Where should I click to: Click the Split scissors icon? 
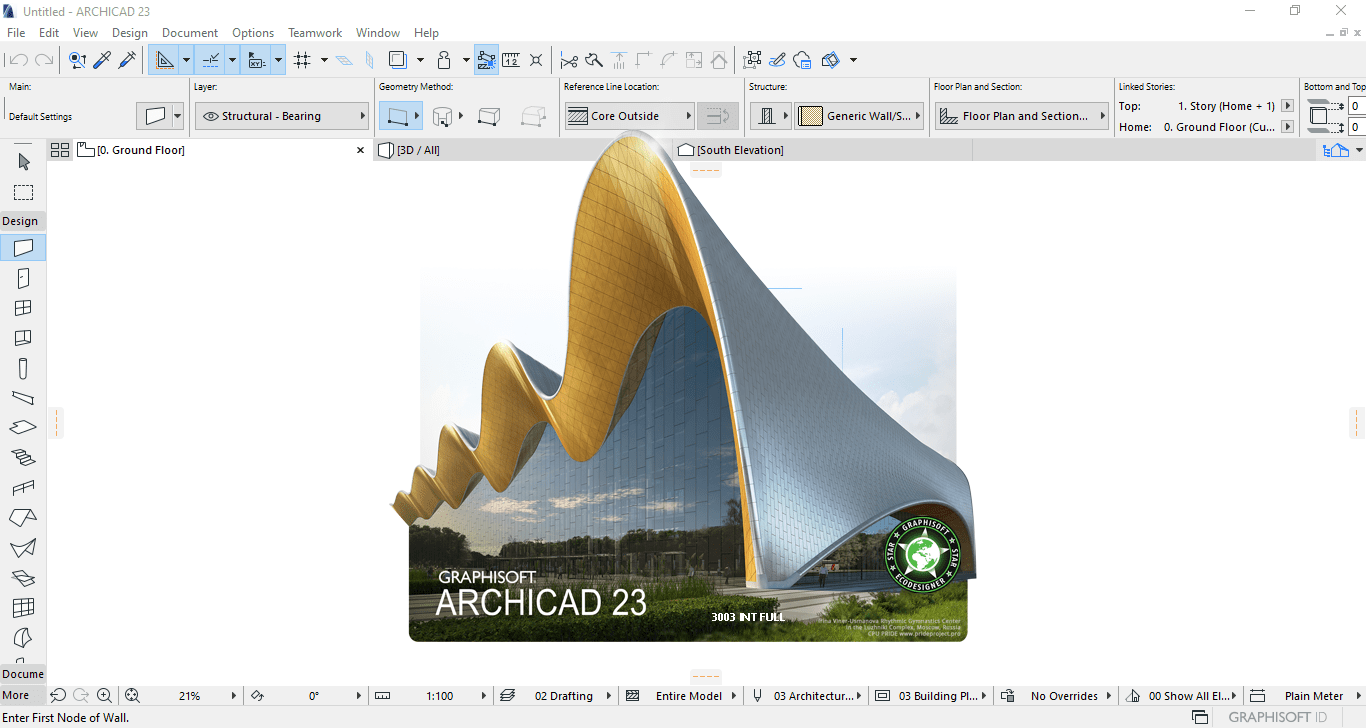coord(569,60)
